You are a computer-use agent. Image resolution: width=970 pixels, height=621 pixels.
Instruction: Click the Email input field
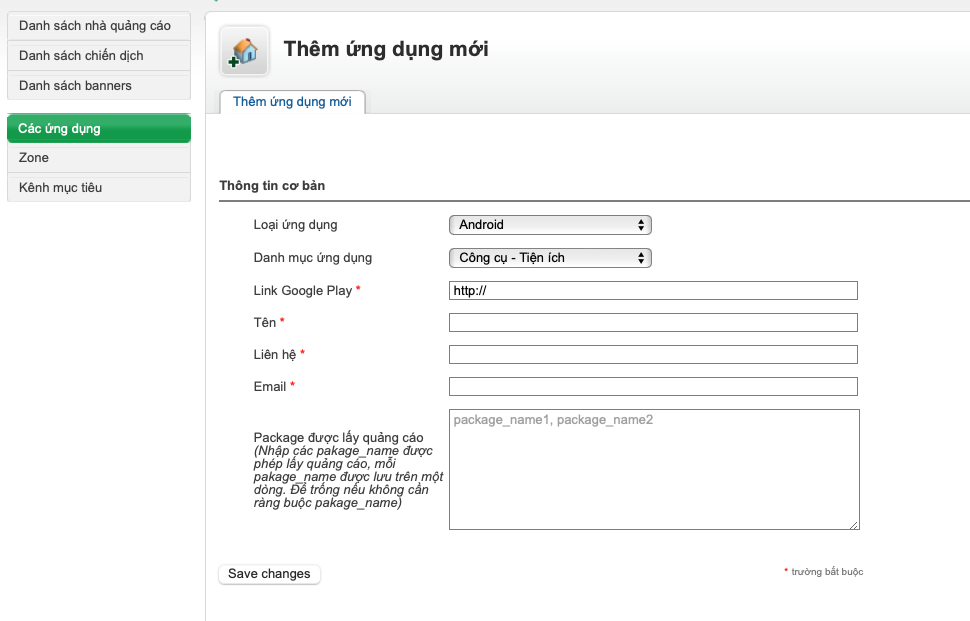[653, 387]
